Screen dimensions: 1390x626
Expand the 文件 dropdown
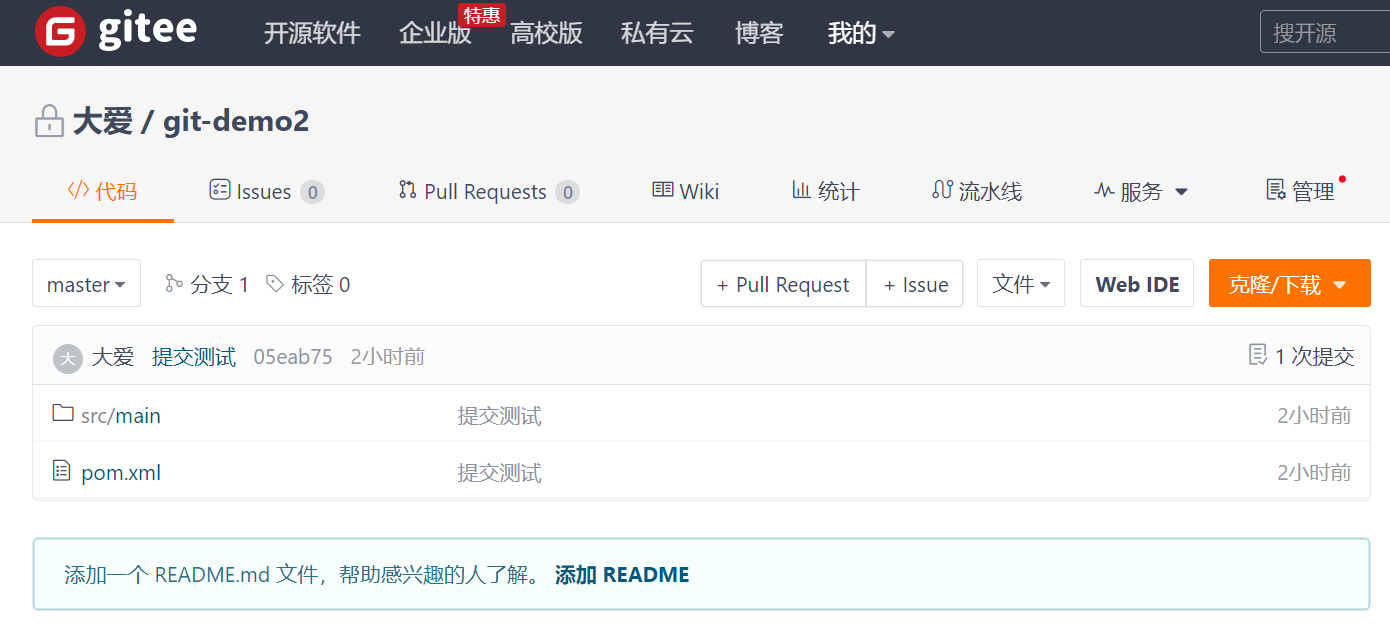pos(1021,284)
